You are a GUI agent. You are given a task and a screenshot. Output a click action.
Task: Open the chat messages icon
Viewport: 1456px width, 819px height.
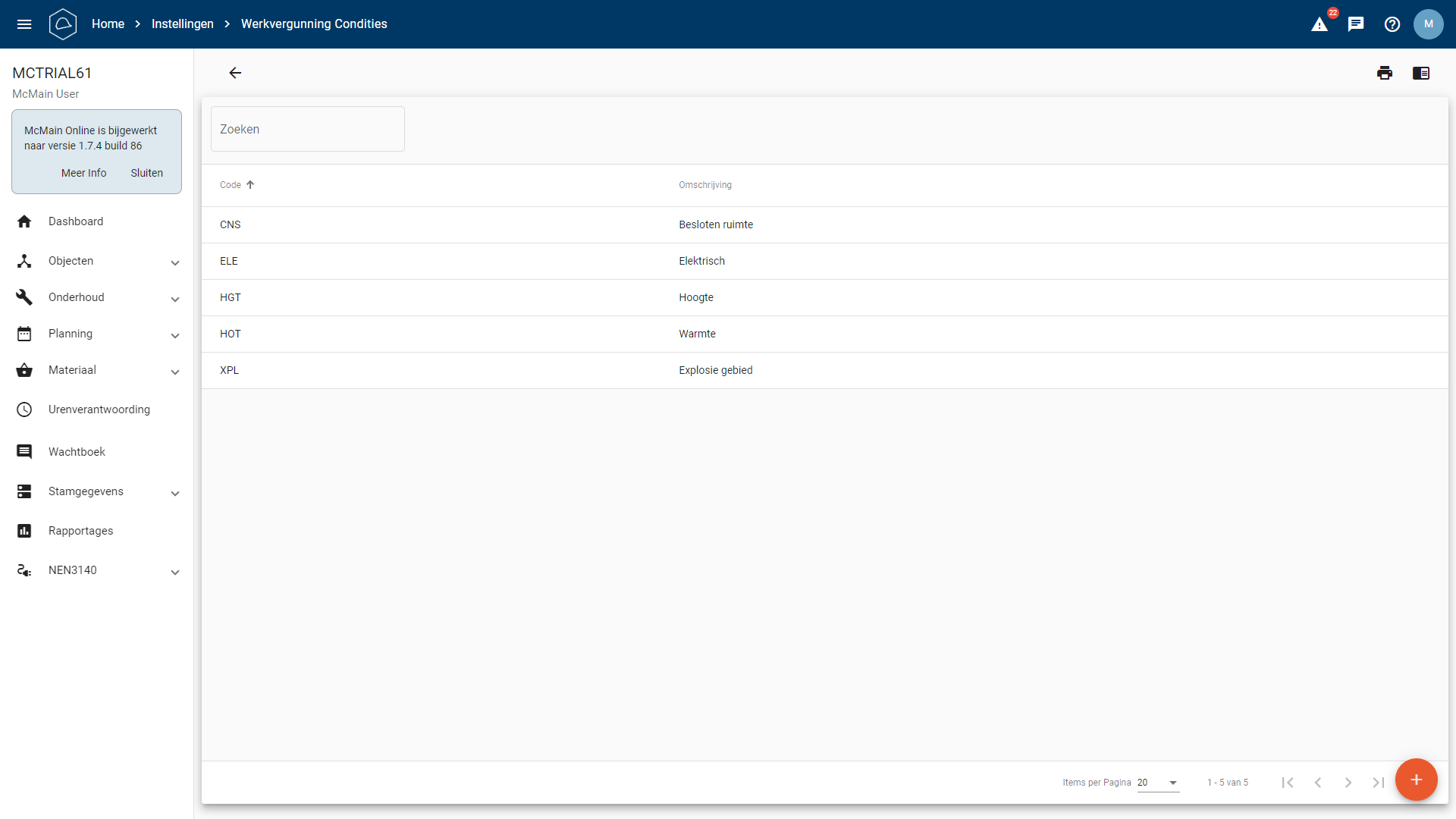click(x=1356, y=24)
